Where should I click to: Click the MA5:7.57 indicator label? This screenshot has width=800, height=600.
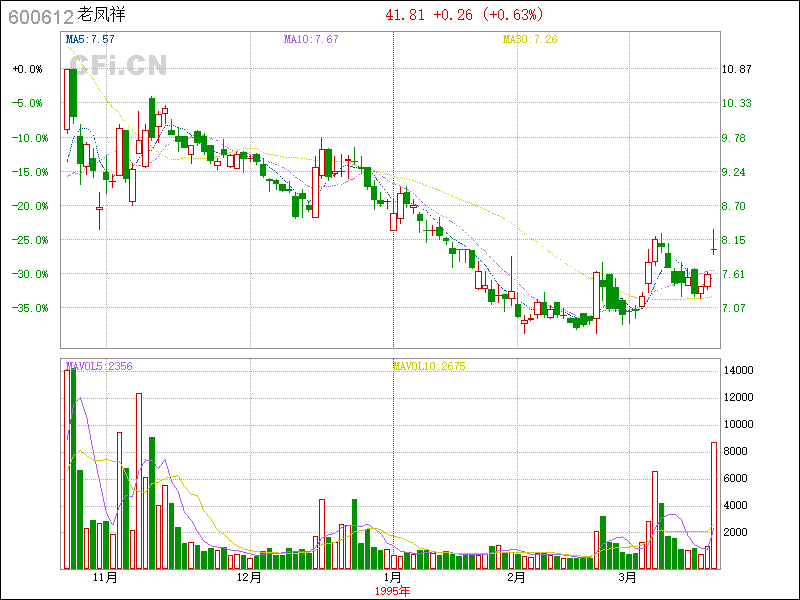(x=89, y=39)
